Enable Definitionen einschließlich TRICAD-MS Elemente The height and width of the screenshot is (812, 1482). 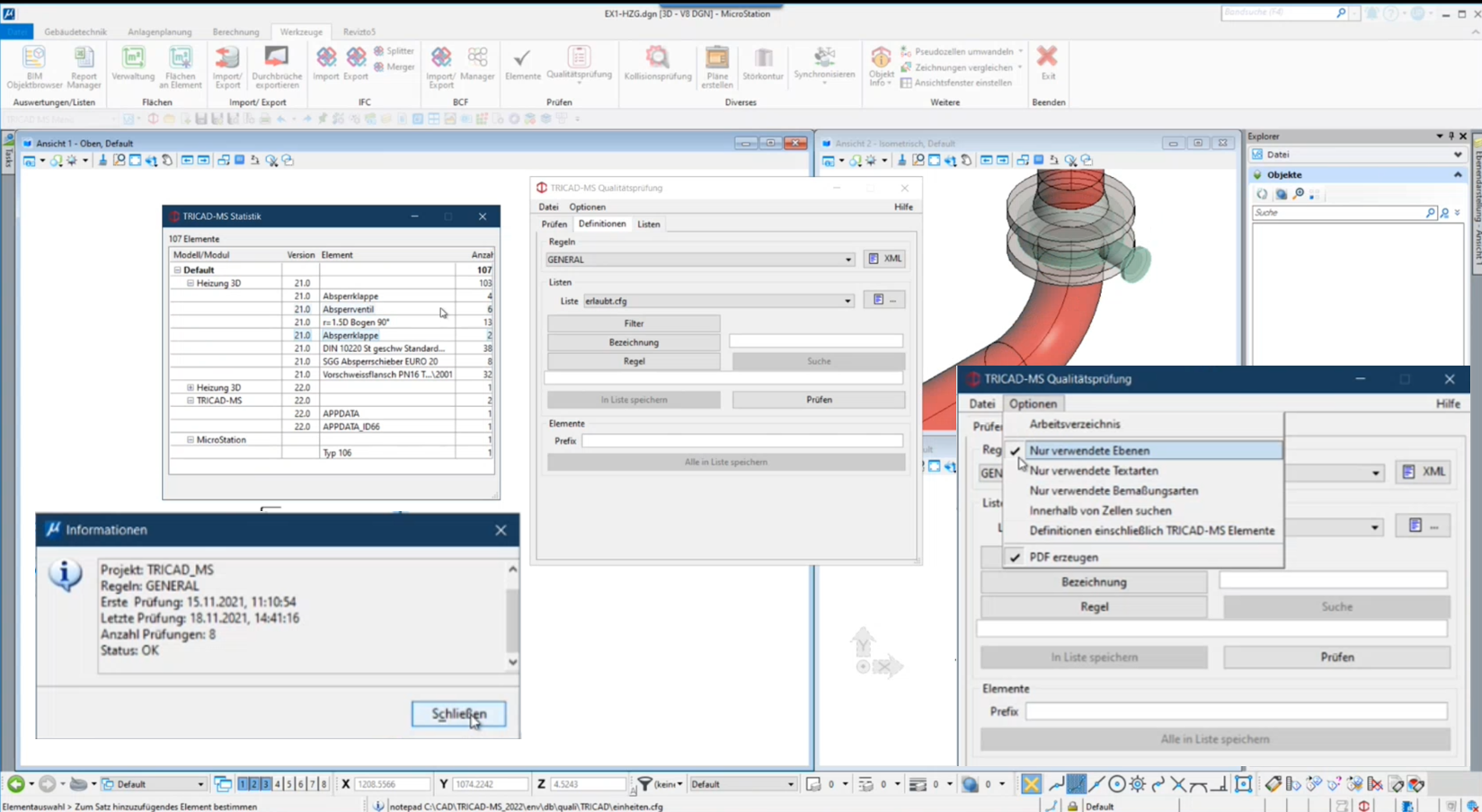(x=1144, y=531)
